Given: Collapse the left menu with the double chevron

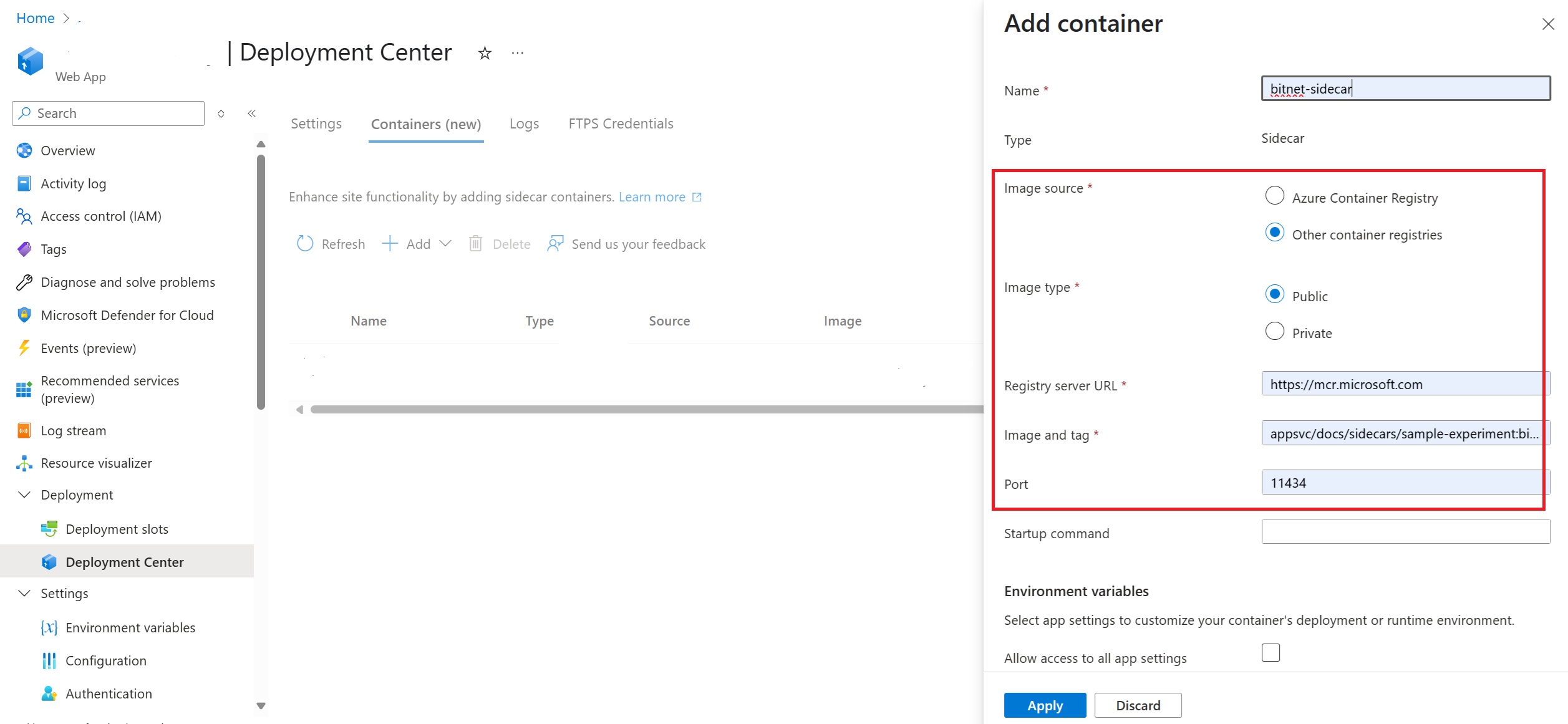Looking at the screenshot, I should [x=252, y=113].
